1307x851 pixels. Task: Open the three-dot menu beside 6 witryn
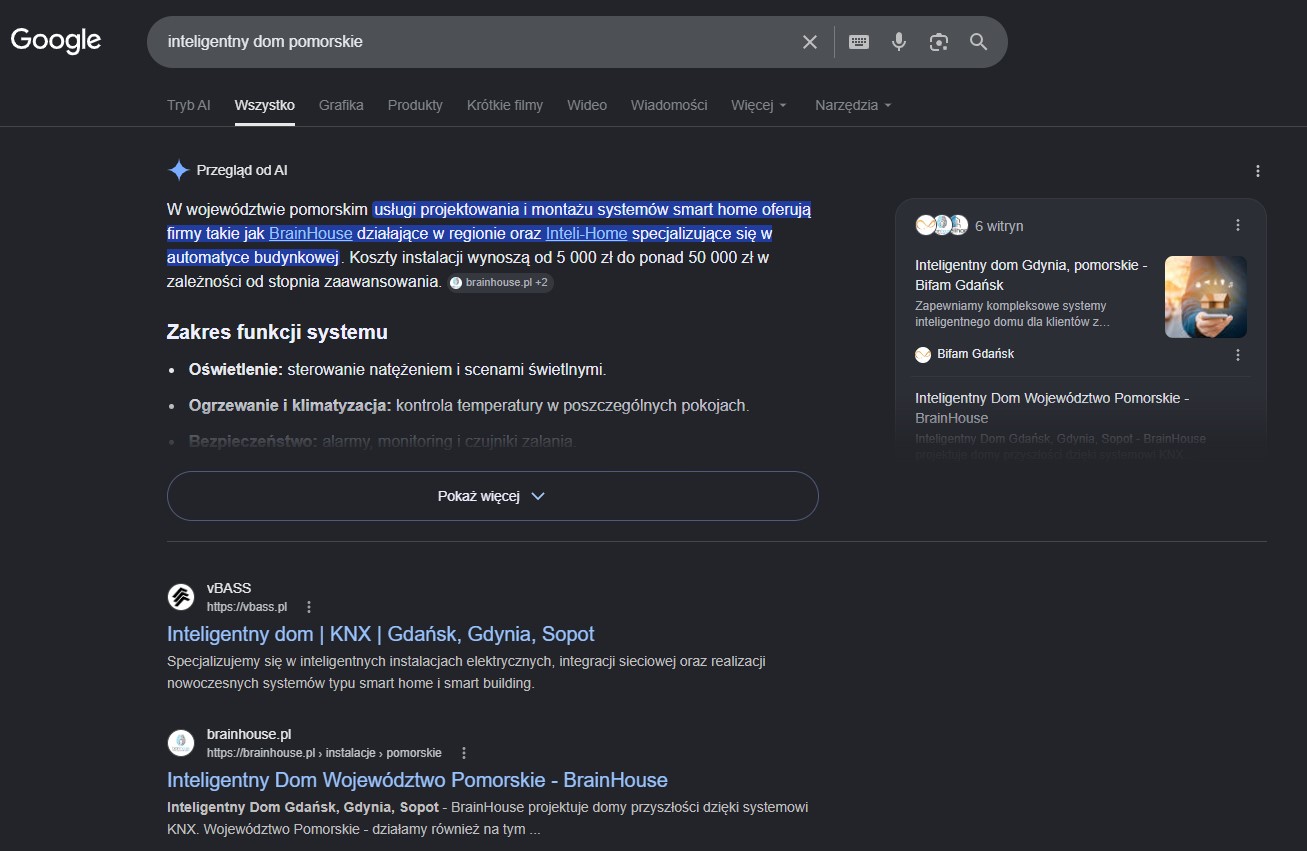[x=1238, y=225]
